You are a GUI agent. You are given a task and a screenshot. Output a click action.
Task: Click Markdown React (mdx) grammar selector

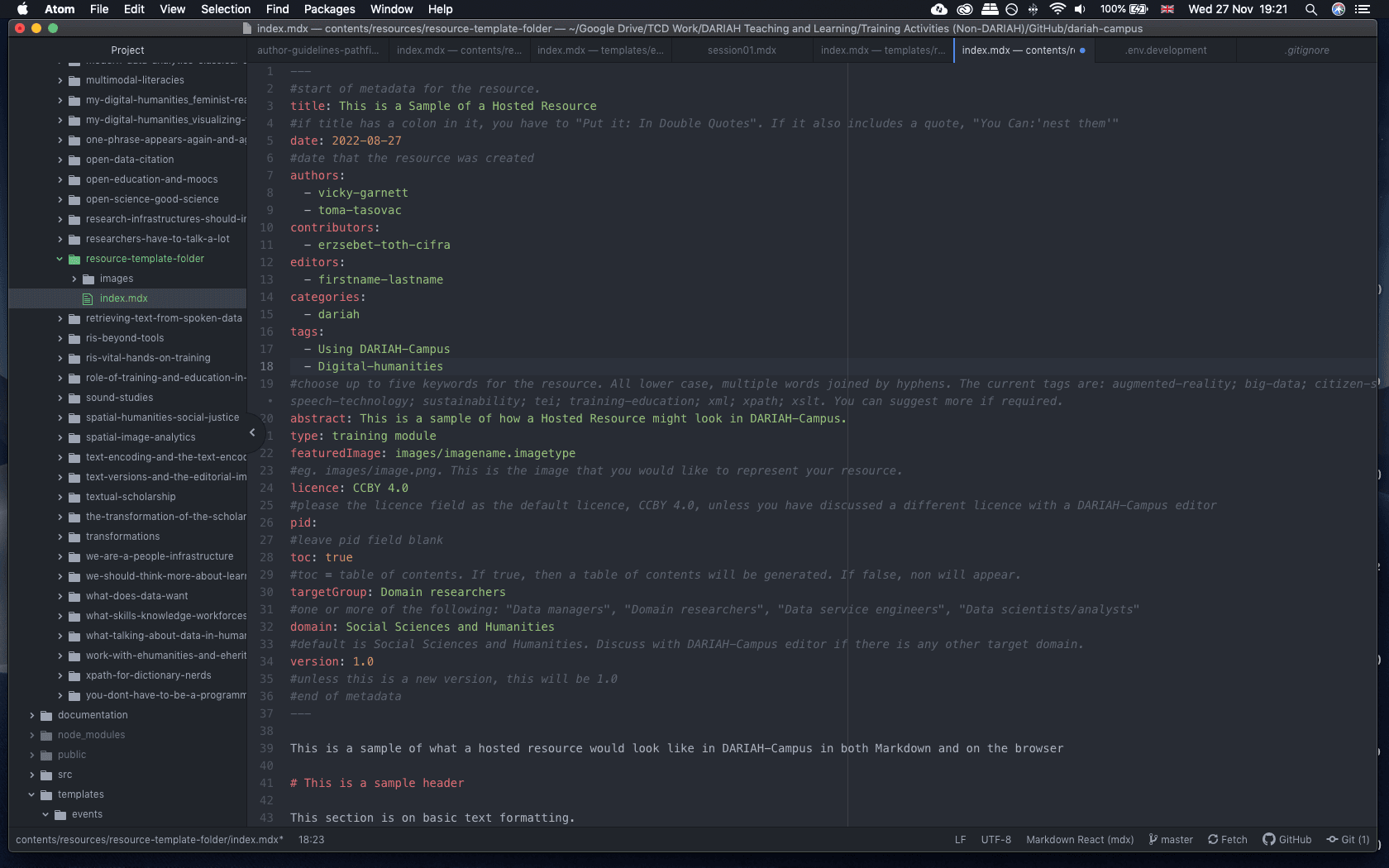1080,839
